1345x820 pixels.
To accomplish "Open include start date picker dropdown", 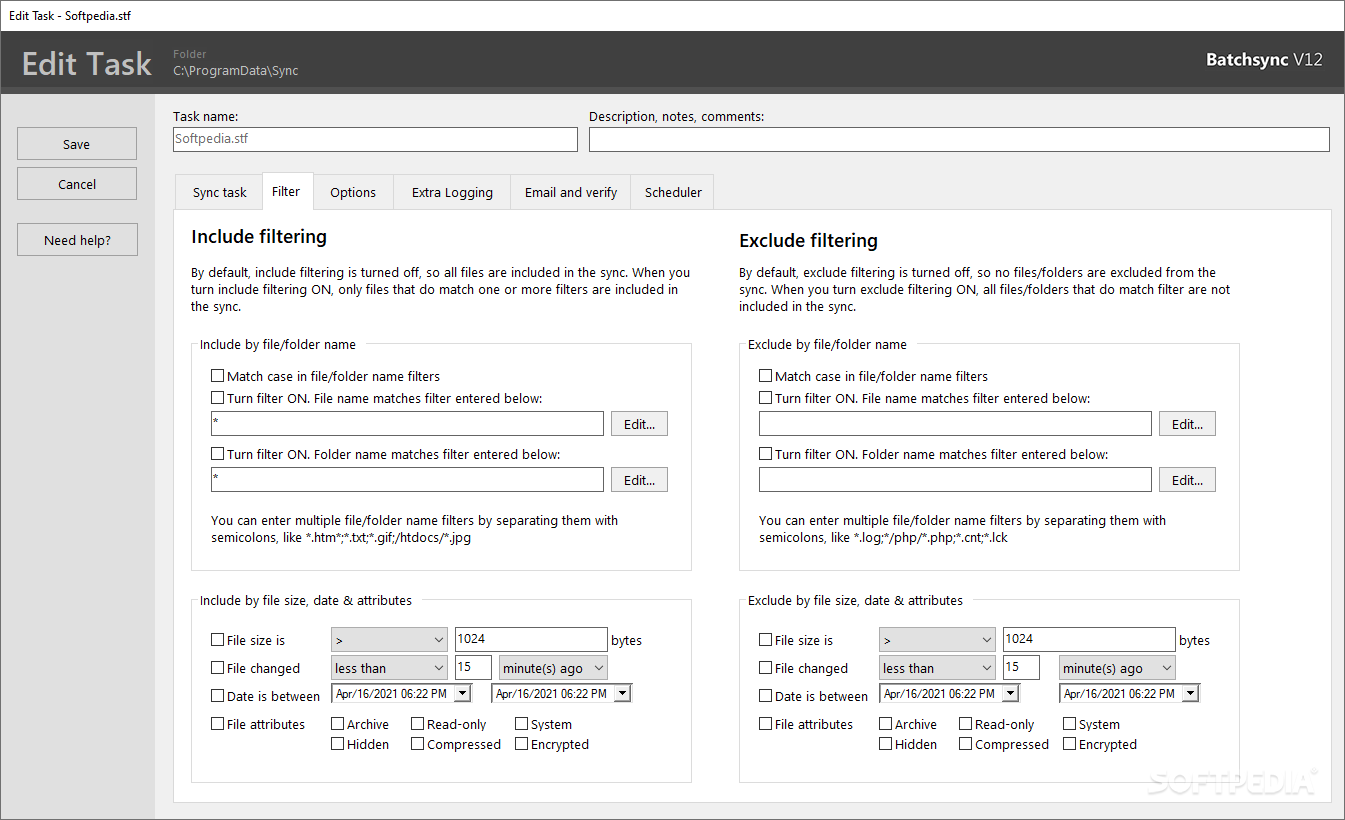I will pos(462,693).
